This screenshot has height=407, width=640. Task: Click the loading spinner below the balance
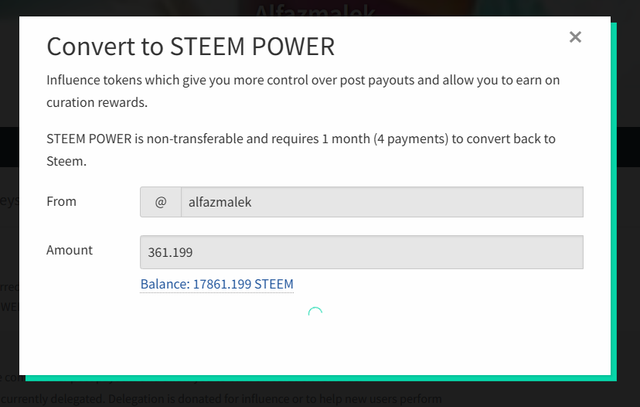click(x=315, y=314)
